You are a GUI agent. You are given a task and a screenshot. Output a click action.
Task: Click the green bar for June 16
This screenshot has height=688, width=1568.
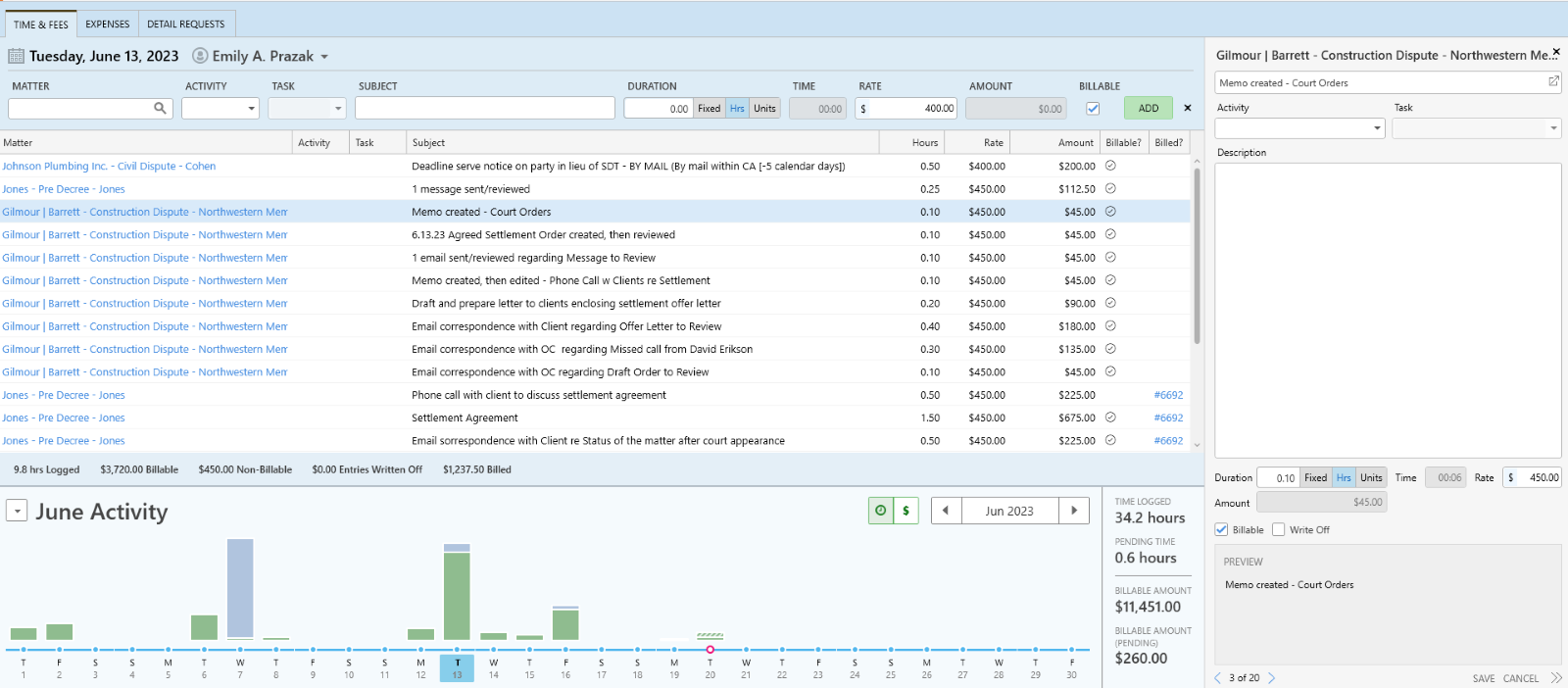565,624
